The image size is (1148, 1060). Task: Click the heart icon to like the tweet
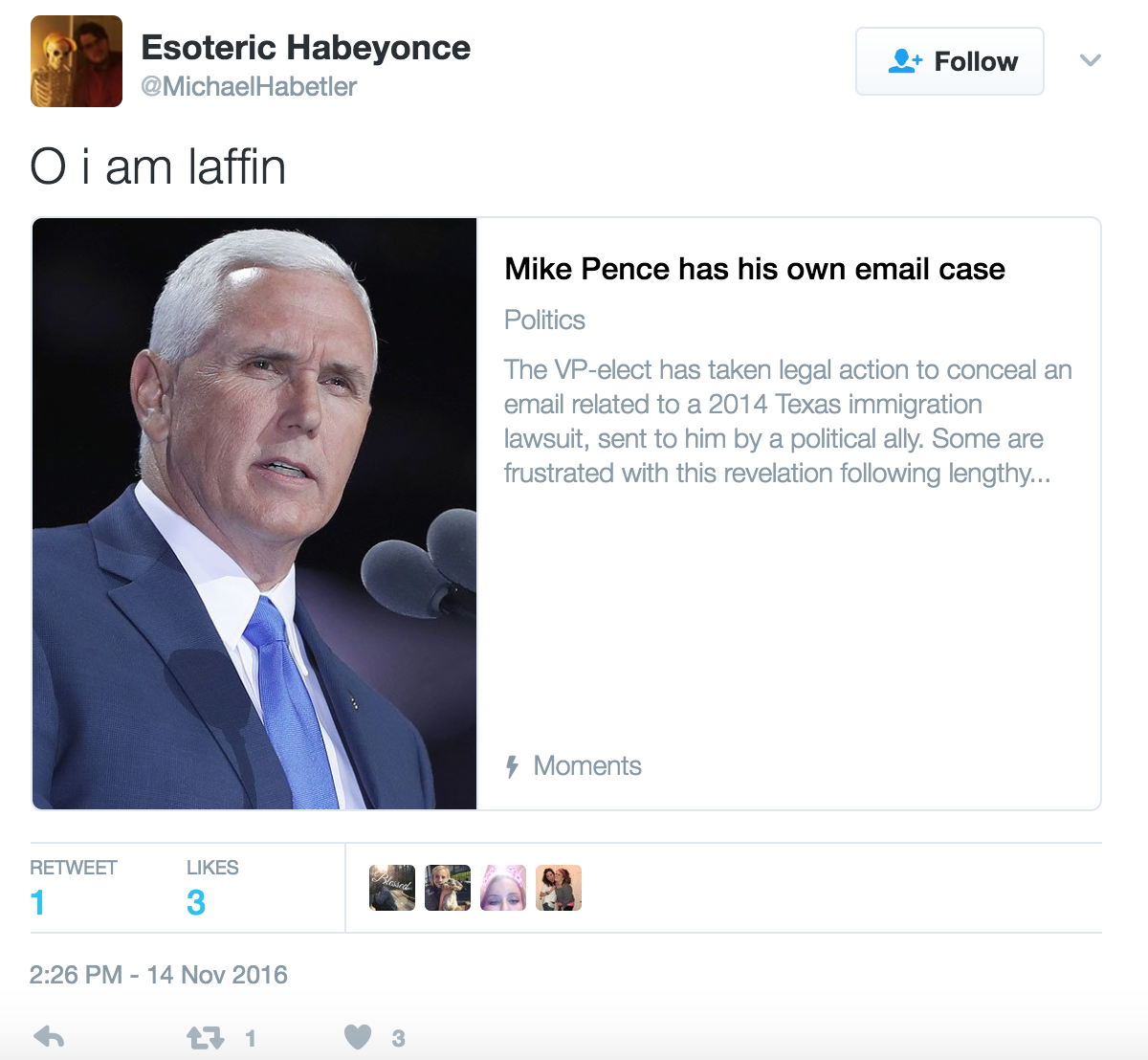358,1036
